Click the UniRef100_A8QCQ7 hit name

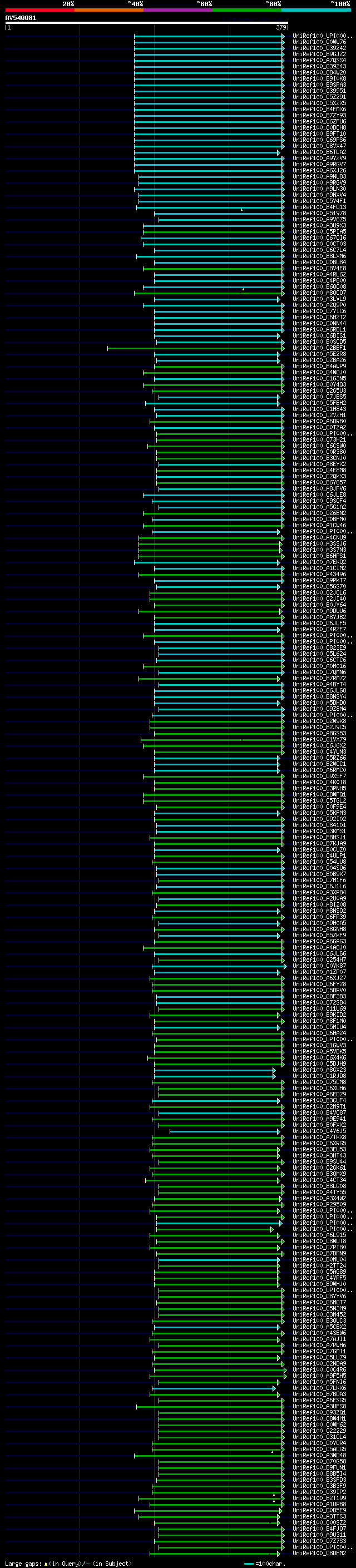[319, 293]
